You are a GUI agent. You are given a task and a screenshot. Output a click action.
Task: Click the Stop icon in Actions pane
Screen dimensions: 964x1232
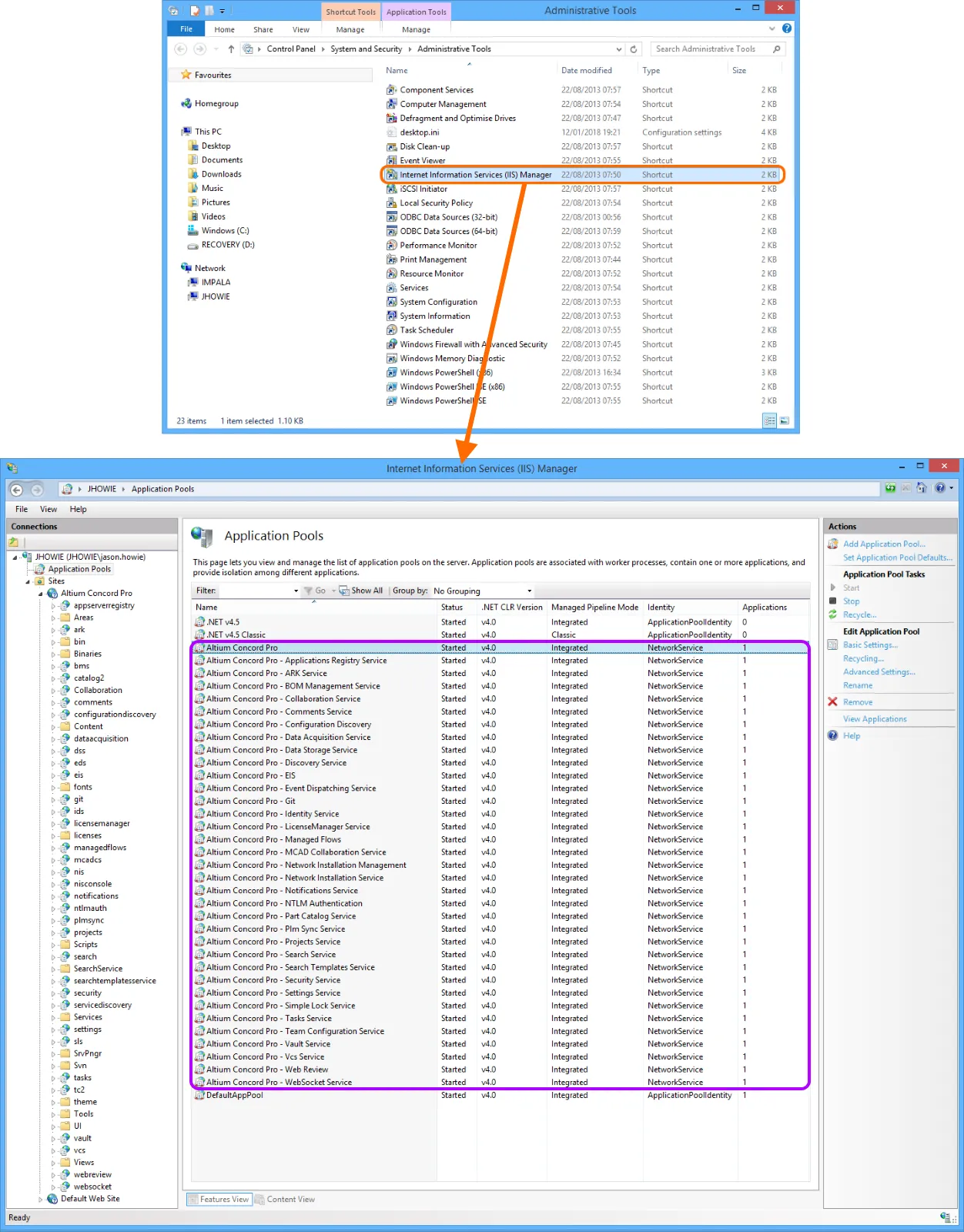[832, 601]
